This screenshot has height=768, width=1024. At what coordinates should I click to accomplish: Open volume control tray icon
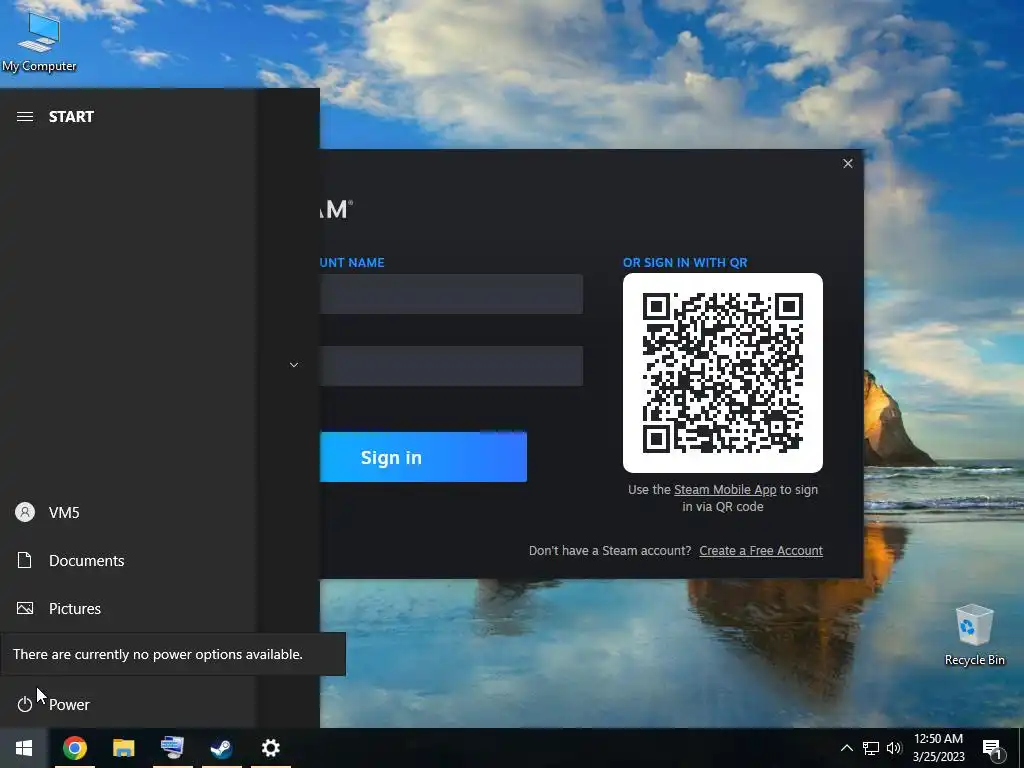894,748
